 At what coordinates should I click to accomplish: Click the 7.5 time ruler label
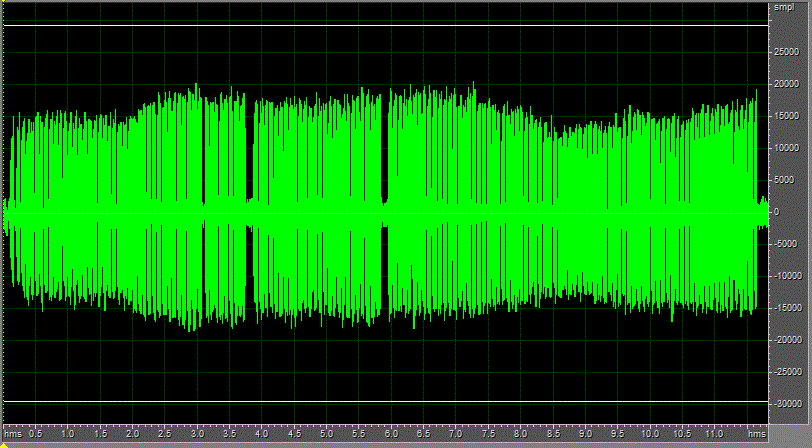pyautogui.click(x=488, y=433)
